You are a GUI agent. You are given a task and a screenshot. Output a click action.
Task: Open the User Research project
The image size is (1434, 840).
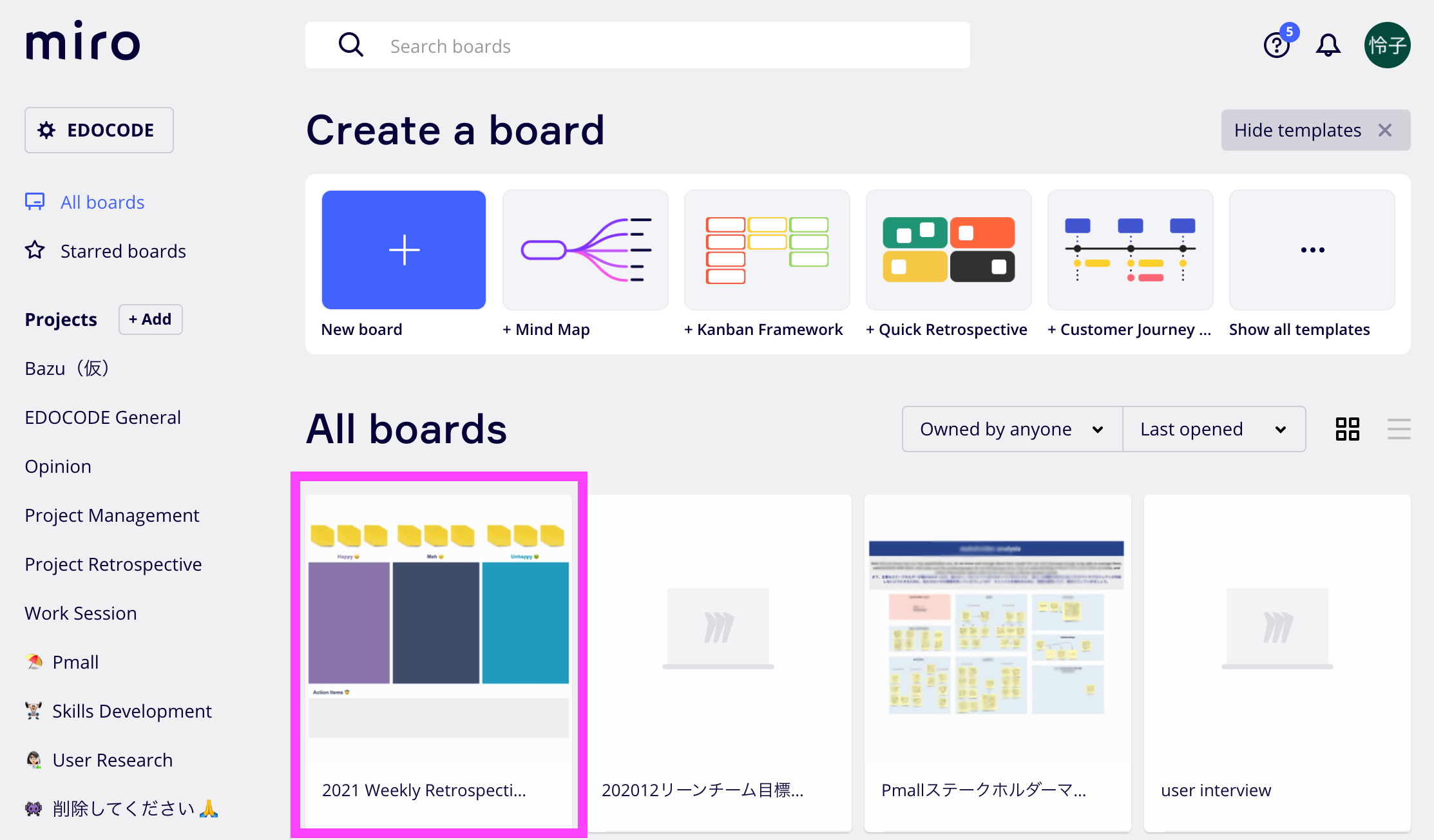point(113,760)
